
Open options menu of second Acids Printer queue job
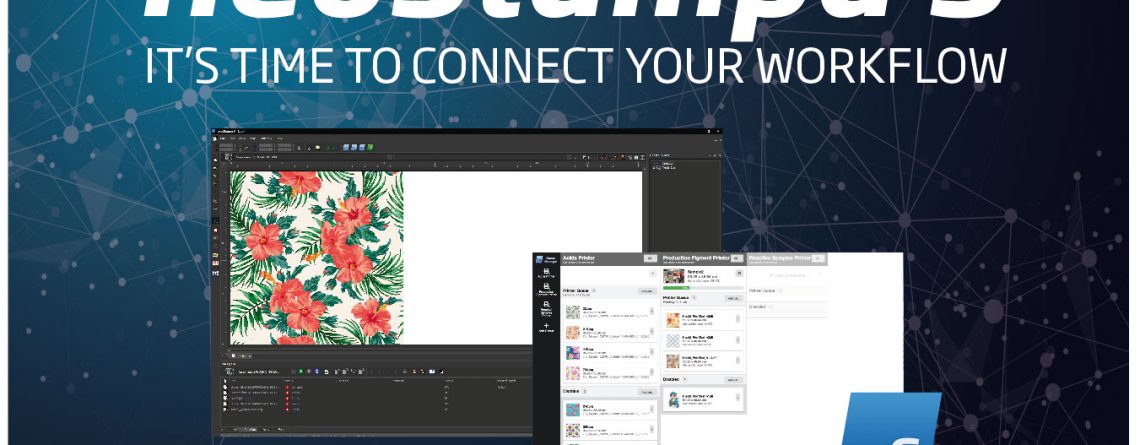[651, 332]
